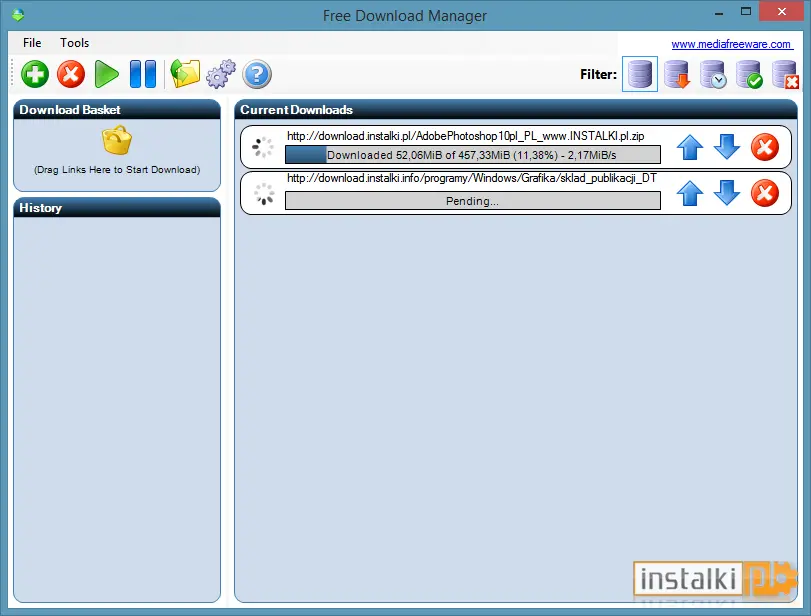Move sklad_publikacji download up in queue
This screenshot has height=616, width=811.
pyautogui.click(x=690, y=193)
